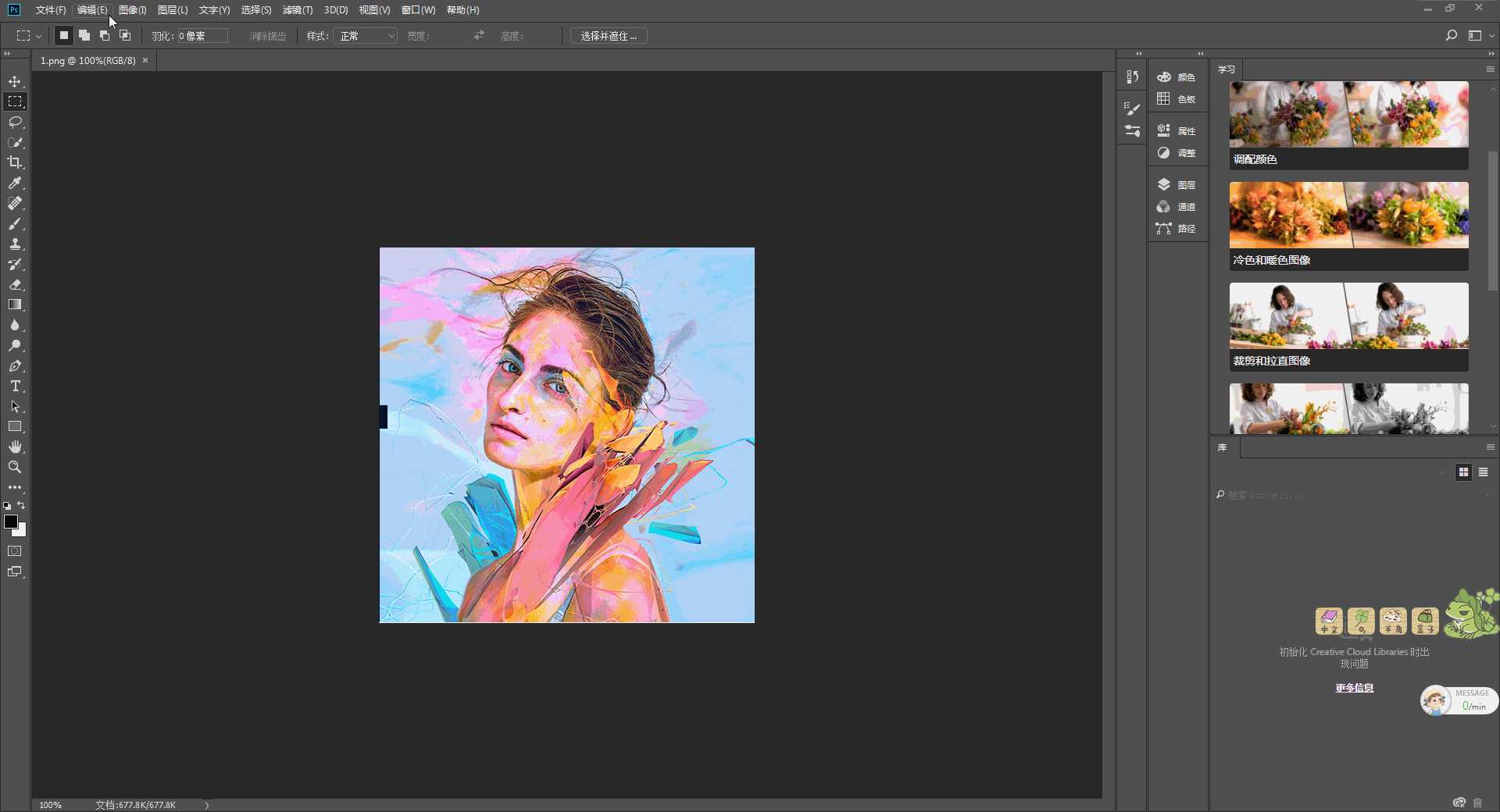Toggle Quick Mask mode

click(15, 551)
